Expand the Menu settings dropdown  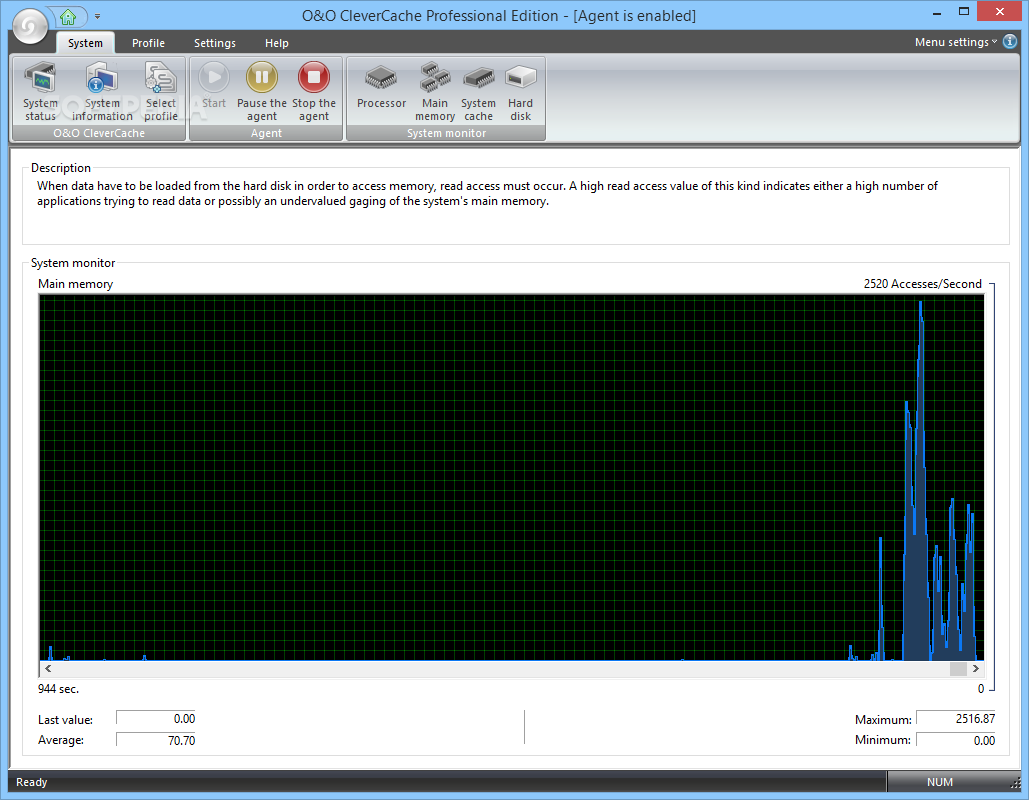956,42
